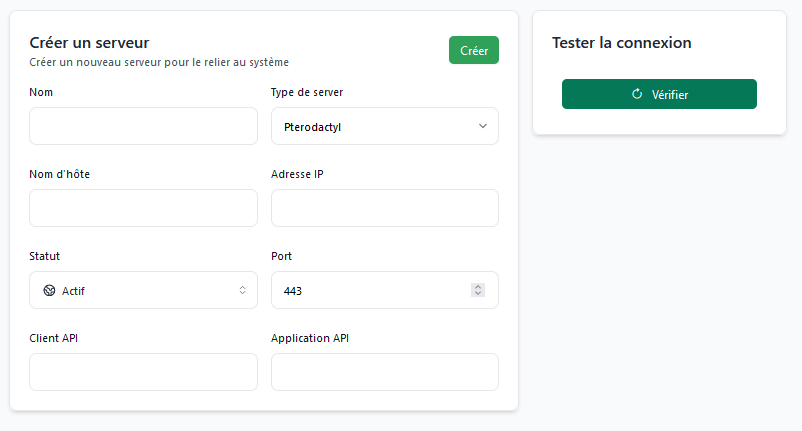Expand the Statut select box
This screenshot has width=802, height=431.
143,290
